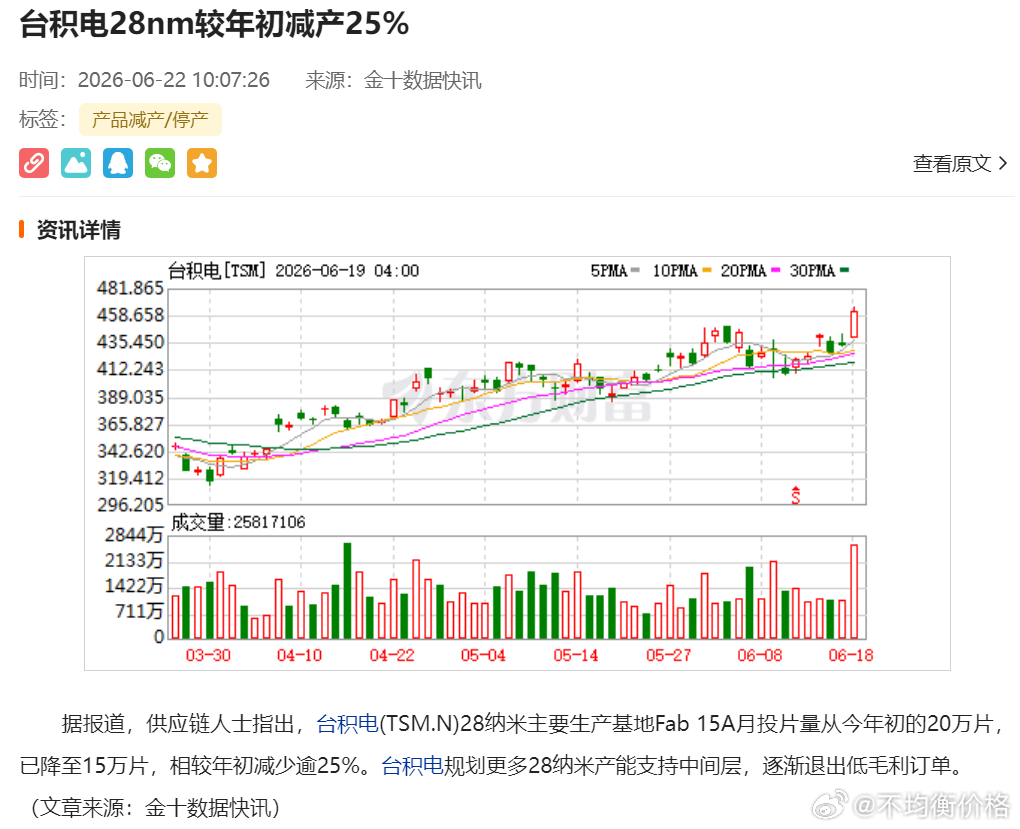Click the 03-30 date axis label
Screen dimensions: 1020x829
[x=208, y=655]
